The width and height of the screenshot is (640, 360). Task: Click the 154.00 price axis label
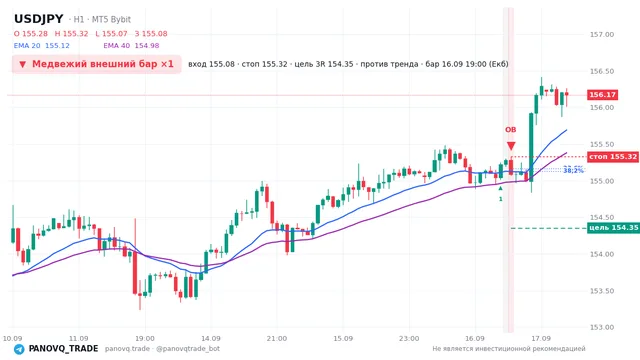point(602,254)
